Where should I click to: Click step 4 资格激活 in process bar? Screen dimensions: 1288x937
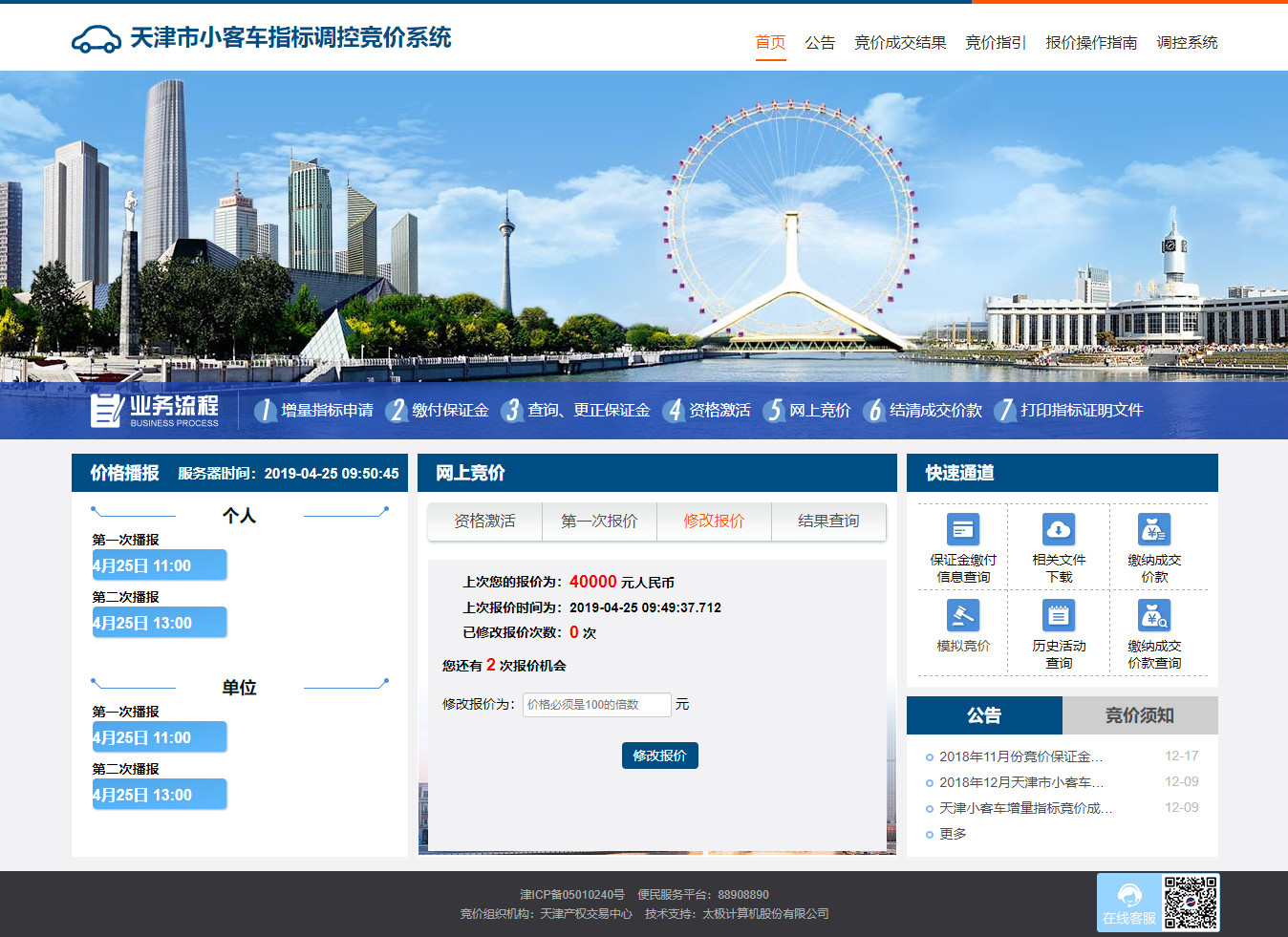(x=706, y=411)
